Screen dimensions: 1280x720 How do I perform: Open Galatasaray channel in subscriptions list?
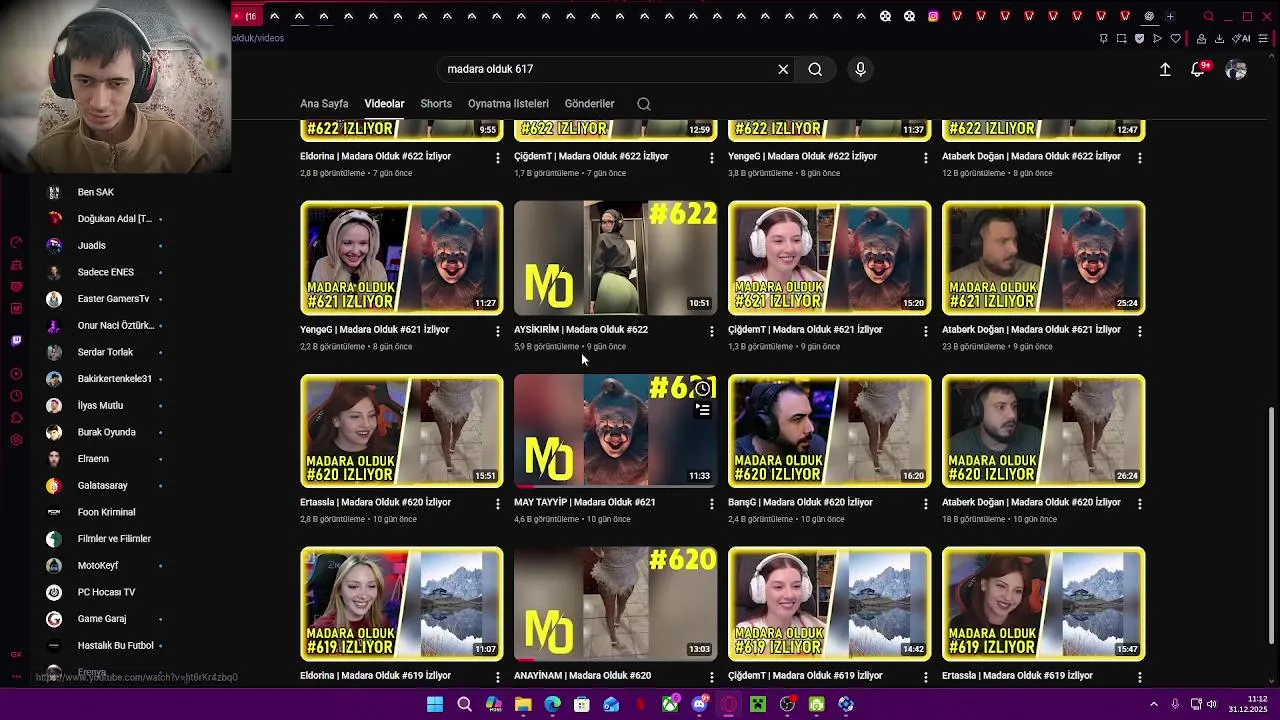102,486
